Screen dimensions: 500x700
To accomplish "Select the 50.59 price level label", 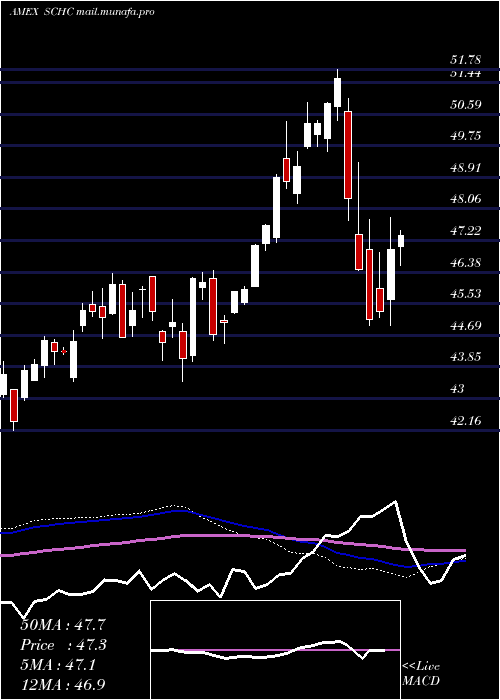I will 465,105.
